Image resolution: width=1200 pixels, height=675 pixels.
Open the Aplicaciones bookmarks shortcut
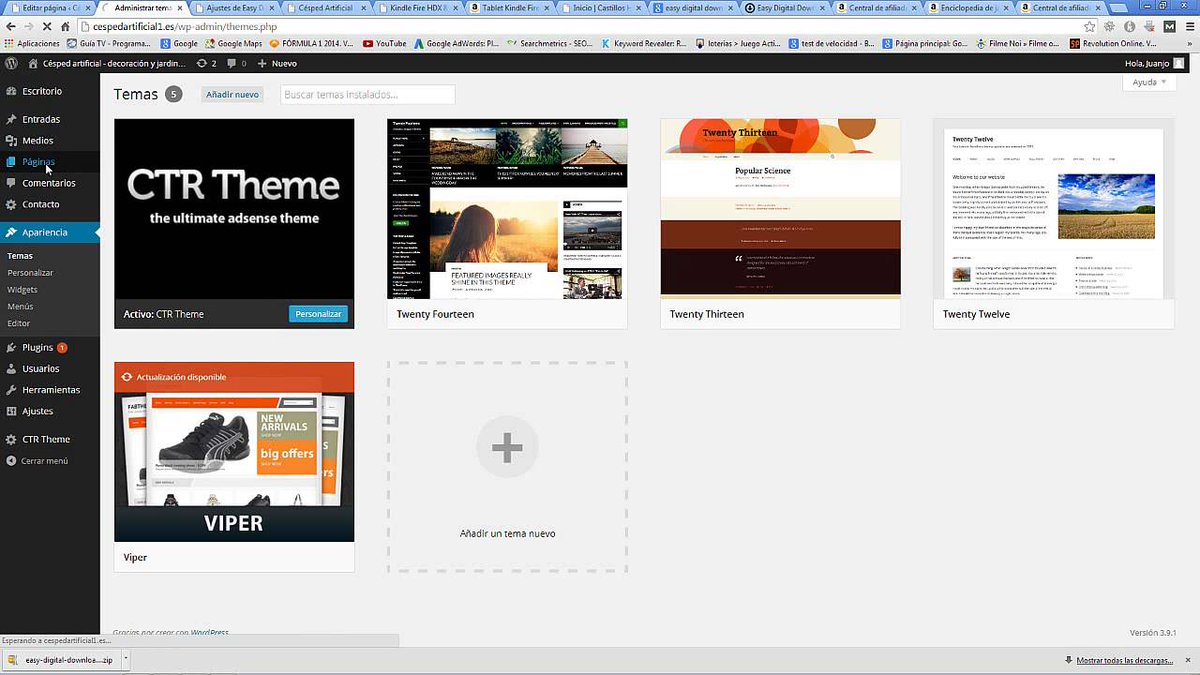pos(32,44)
